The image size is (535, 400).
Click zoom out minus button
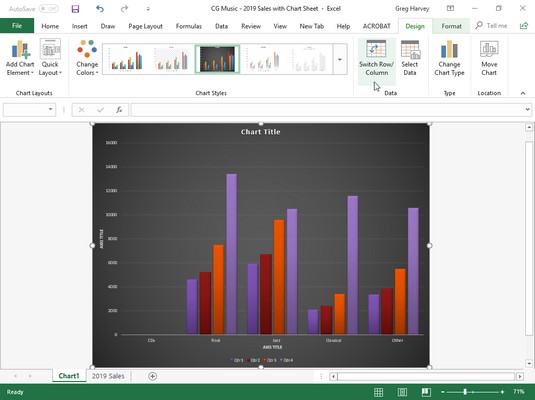443,392
